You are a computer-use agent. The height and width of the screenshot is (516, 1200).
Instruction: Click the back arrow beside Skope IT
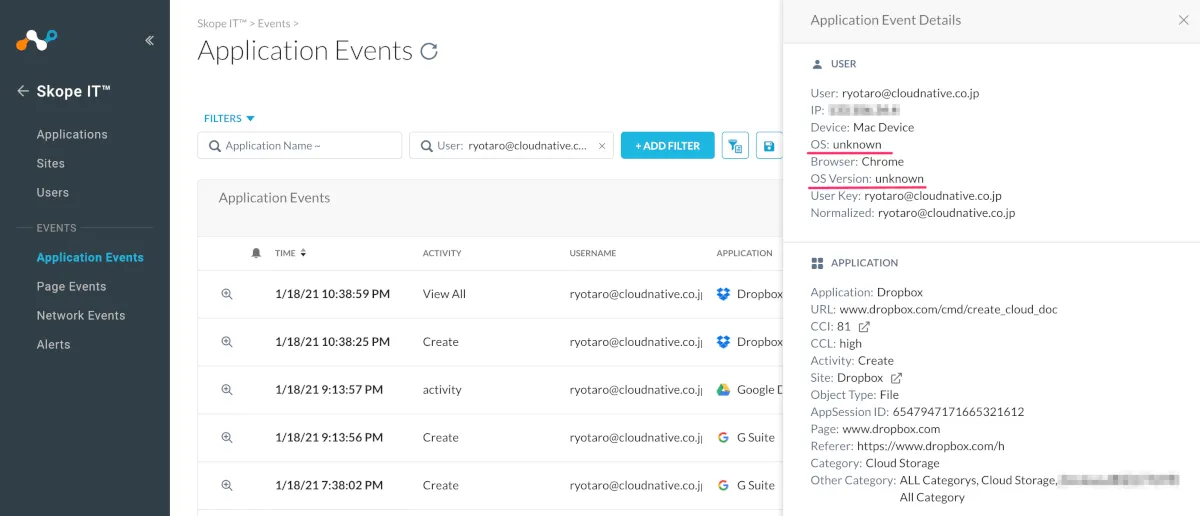[23, 91]
